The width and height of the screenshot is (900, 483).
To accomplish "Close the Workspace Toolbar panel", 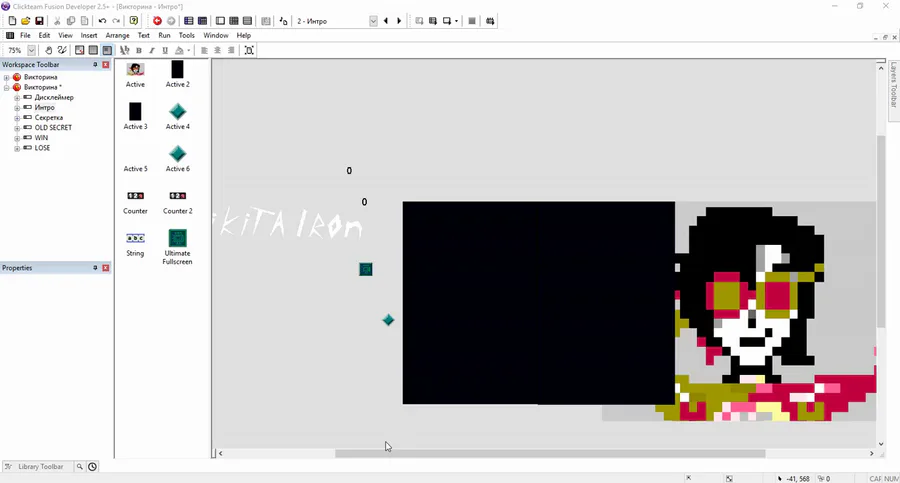I will (106, 65).
